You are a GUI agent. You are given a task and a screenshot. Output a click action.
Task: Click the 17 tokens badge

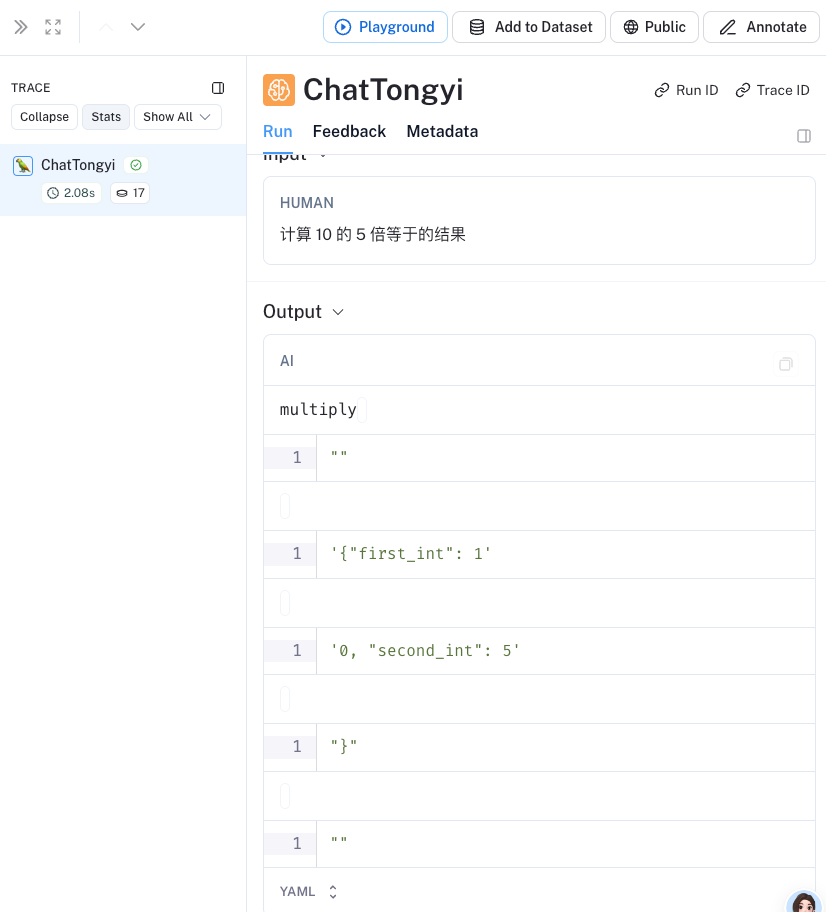click(130, 193)
